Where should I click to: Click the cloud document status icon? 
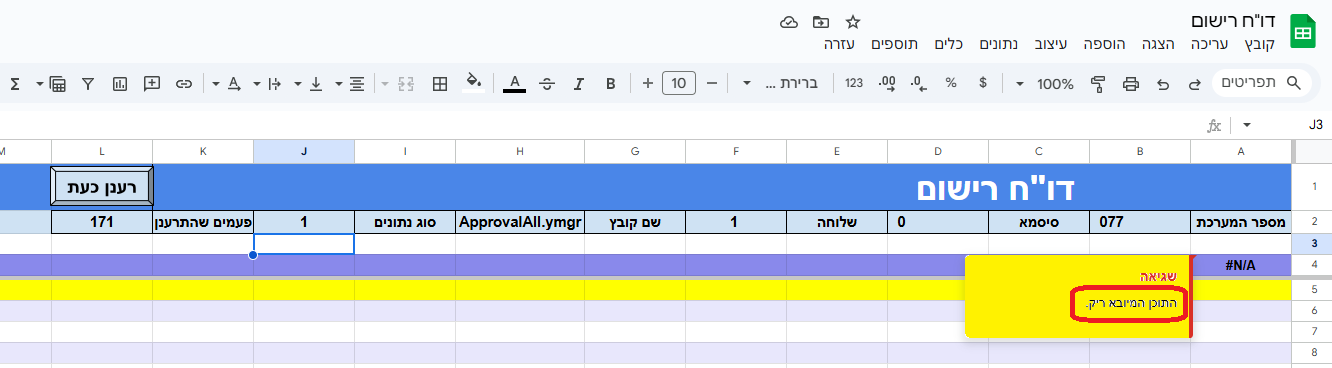789,22
